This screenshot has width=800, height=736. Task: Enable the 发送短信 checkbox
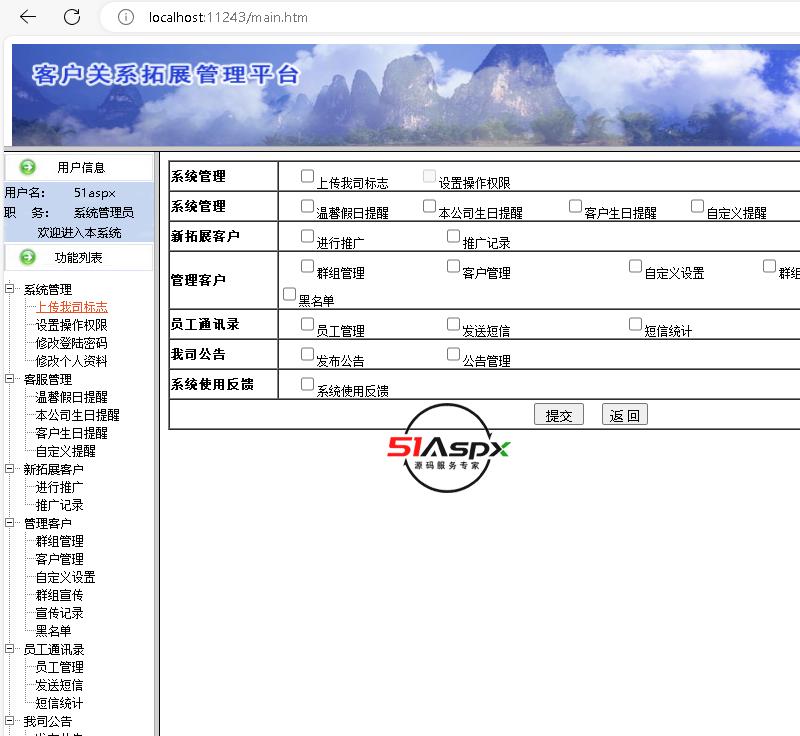454,324
